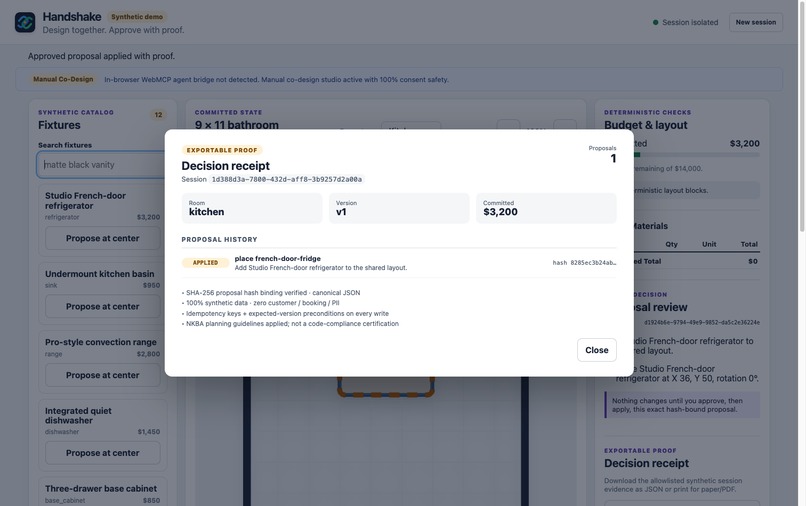This screenshot has width=806, height=506.
Task: Click the 'Approved proposal applied with proof' message
Action: pos(101,56)
